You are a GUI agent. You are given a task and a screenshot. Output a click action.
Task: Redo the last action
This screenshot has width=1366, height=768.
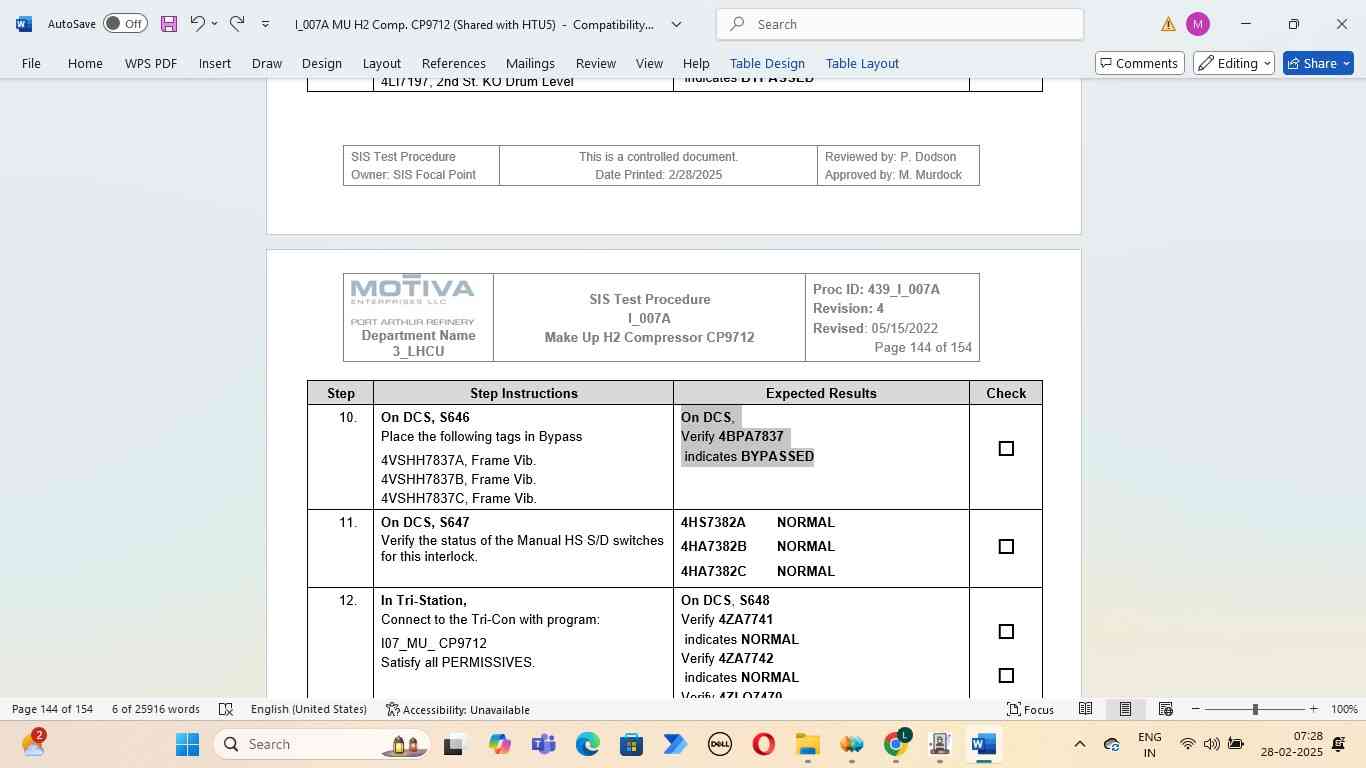coord(237,23)
